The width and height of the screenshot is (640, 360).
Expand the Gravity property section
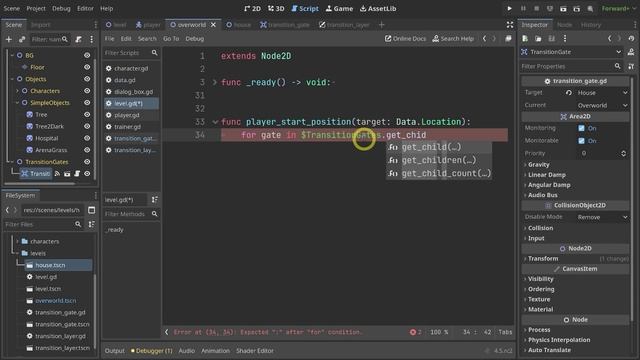538,164
